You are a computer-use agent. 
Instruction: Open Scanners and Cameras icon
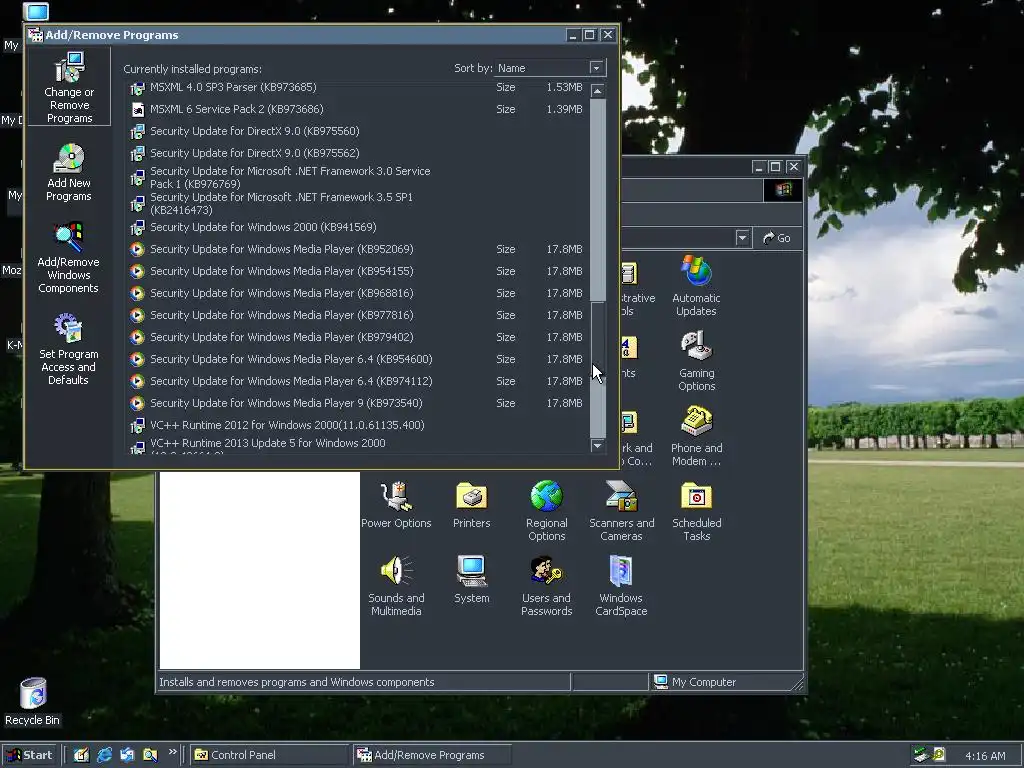coord(621,511)
